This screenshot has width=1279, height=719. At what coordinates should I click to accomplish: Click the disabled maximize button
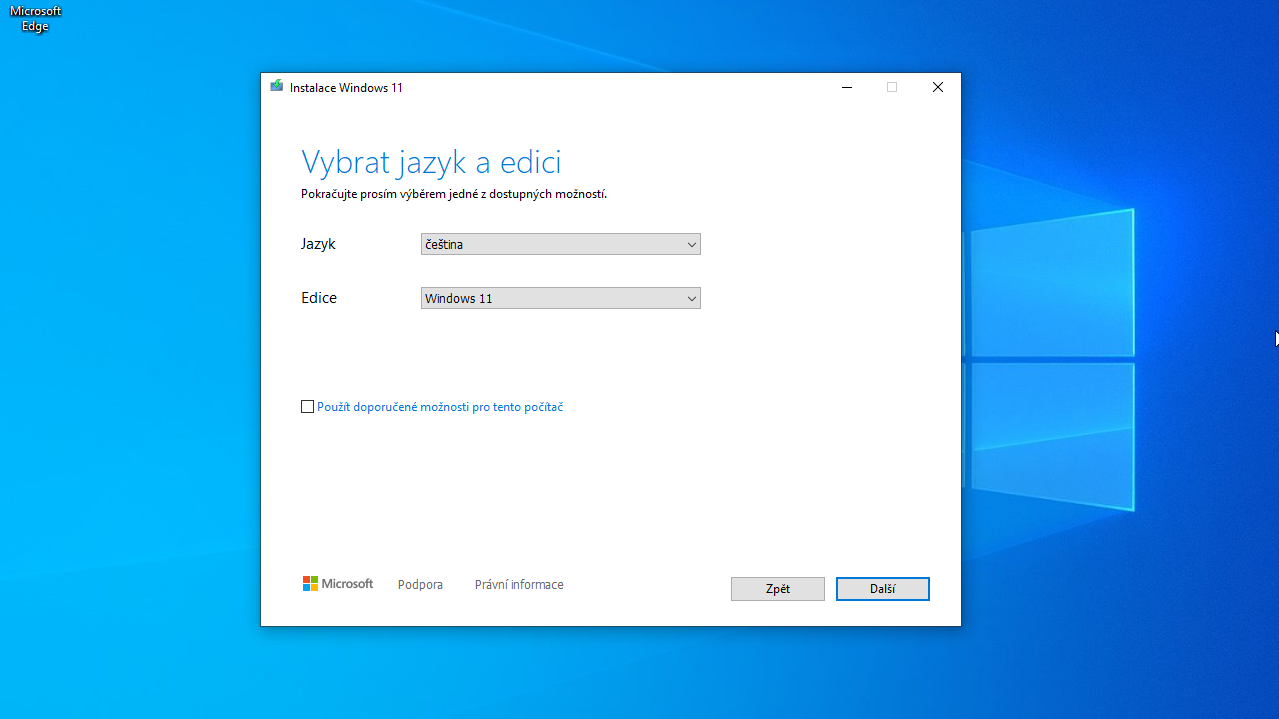point(892,87)
